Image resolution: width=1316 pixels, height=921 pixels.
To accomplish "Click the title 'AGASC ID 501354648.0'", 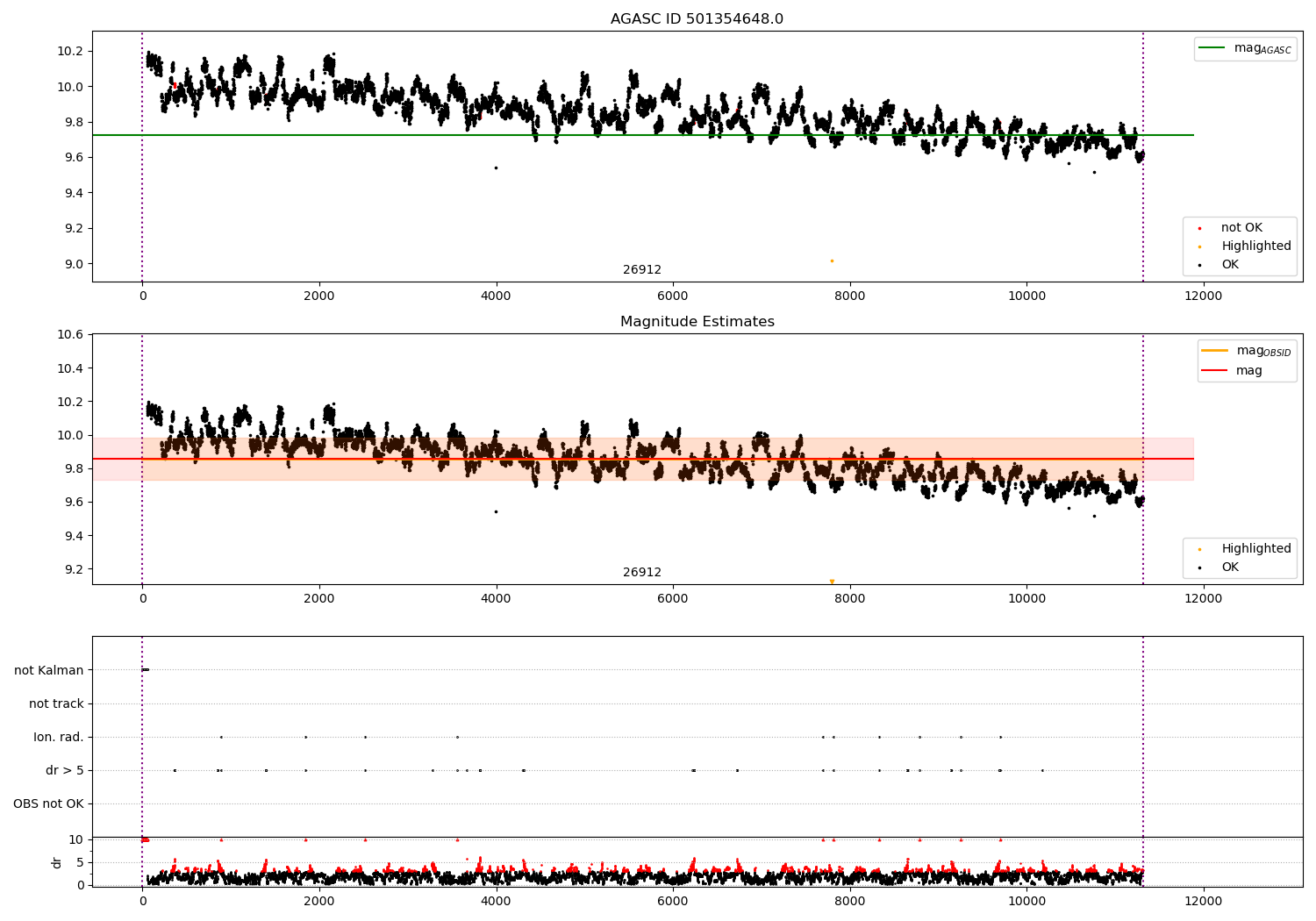I will tap(697, 19).
